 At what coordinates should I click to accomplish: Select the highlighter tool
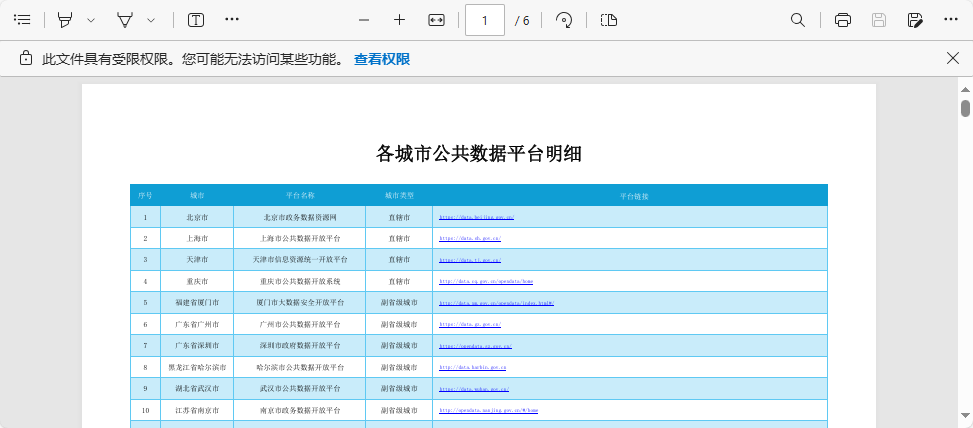coord(66,20)
